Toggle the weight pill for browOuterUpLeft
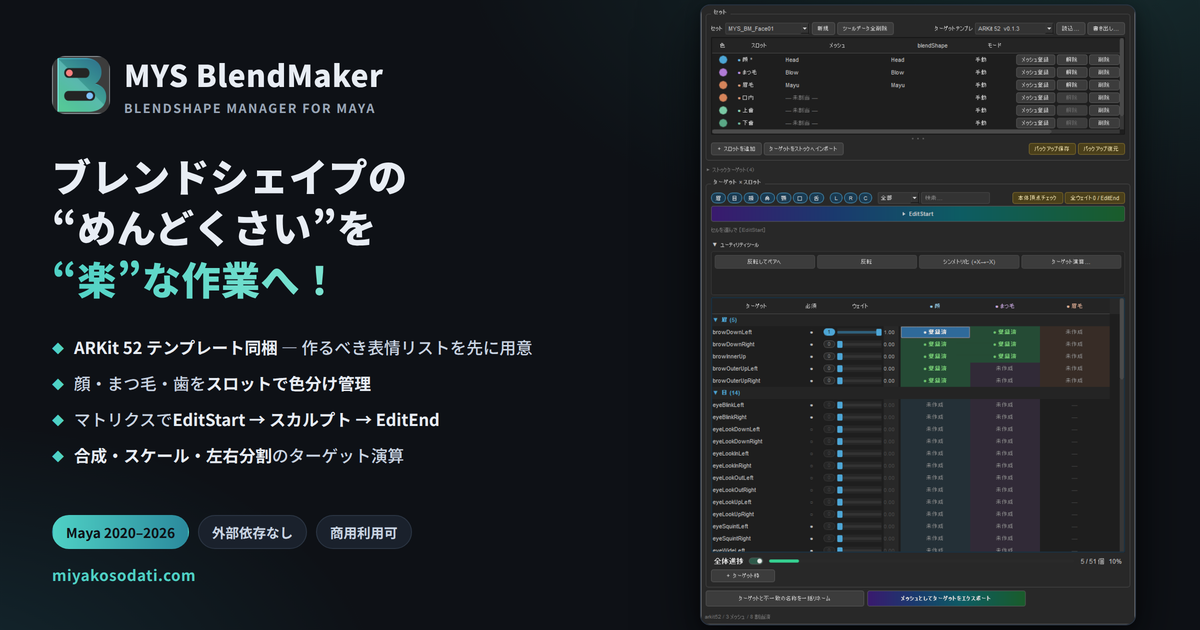This screenshot has height=630, width=1200. (x=829, y=368)
